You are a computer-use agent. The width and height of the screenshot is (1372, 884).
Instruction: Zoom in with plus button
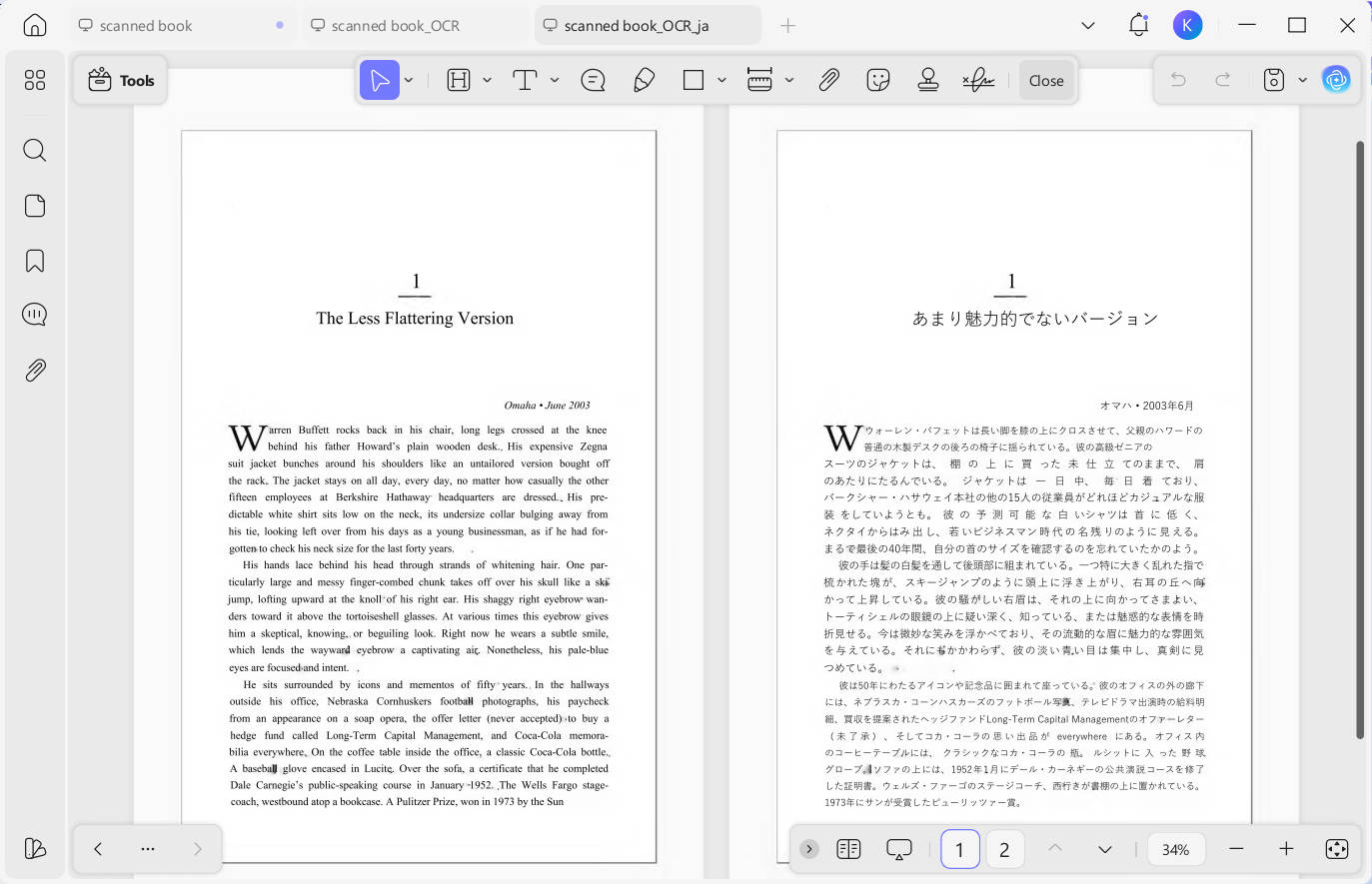tap(1286, 849)
